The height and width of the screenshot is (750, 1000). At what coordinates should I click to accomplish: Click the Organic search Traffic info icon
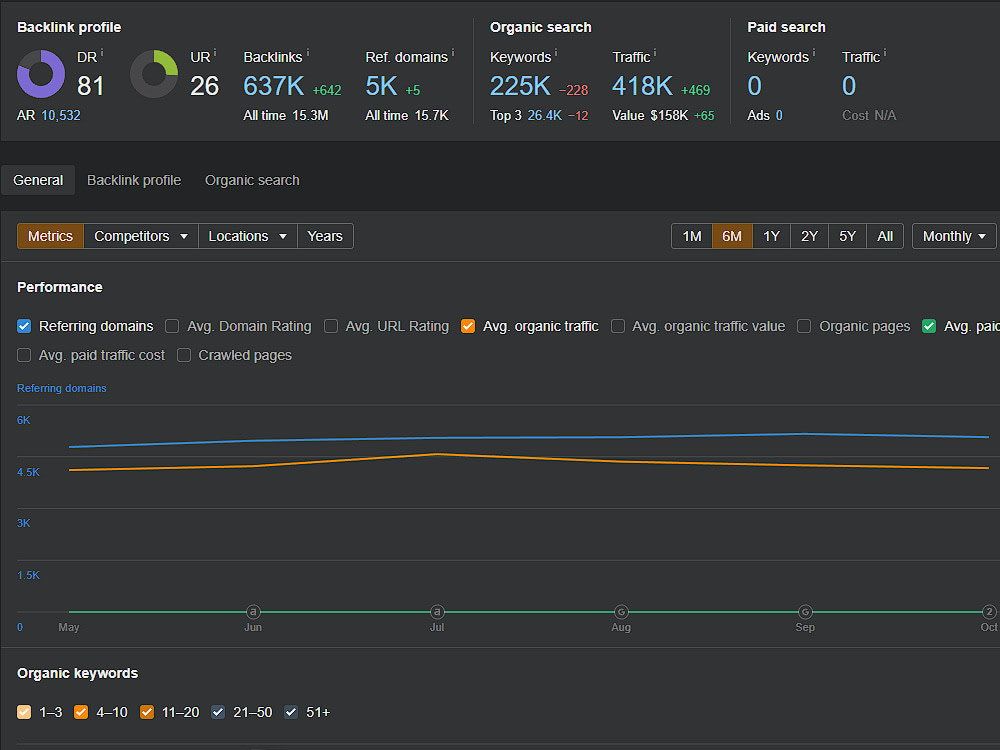point(655,52)
